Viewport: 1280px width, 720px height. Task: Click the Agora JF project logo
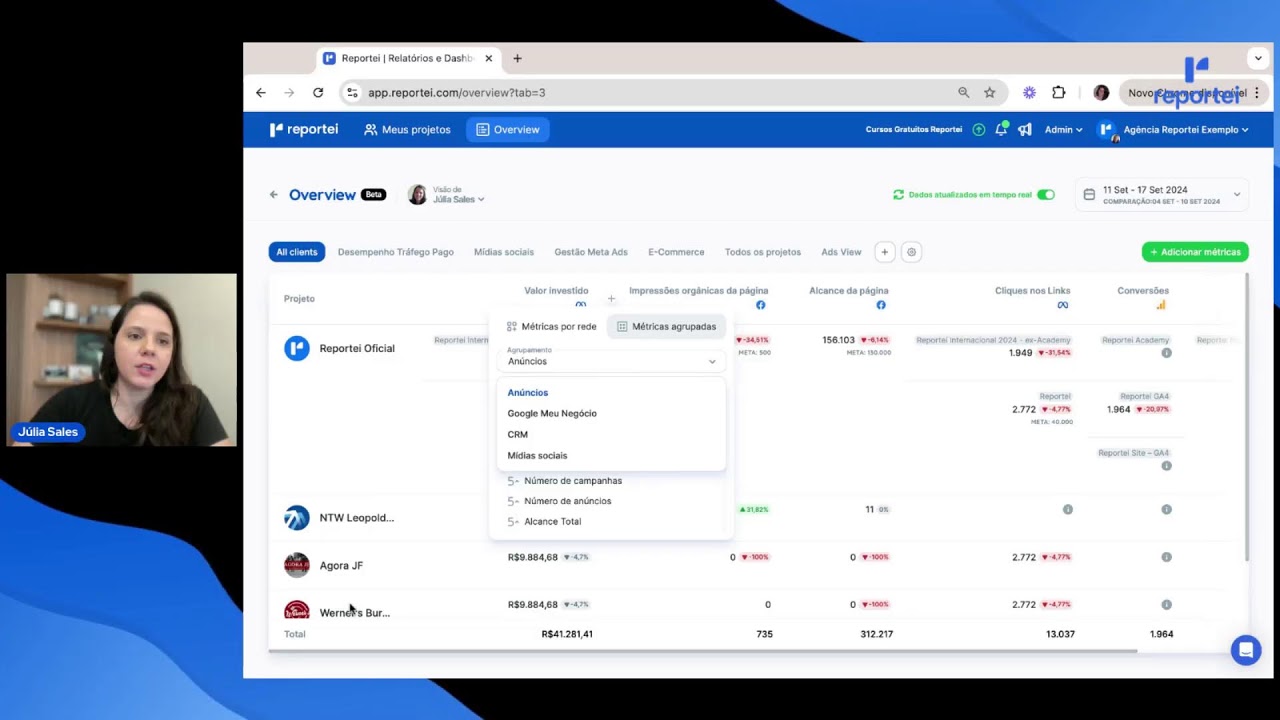[x=297, y=565]
